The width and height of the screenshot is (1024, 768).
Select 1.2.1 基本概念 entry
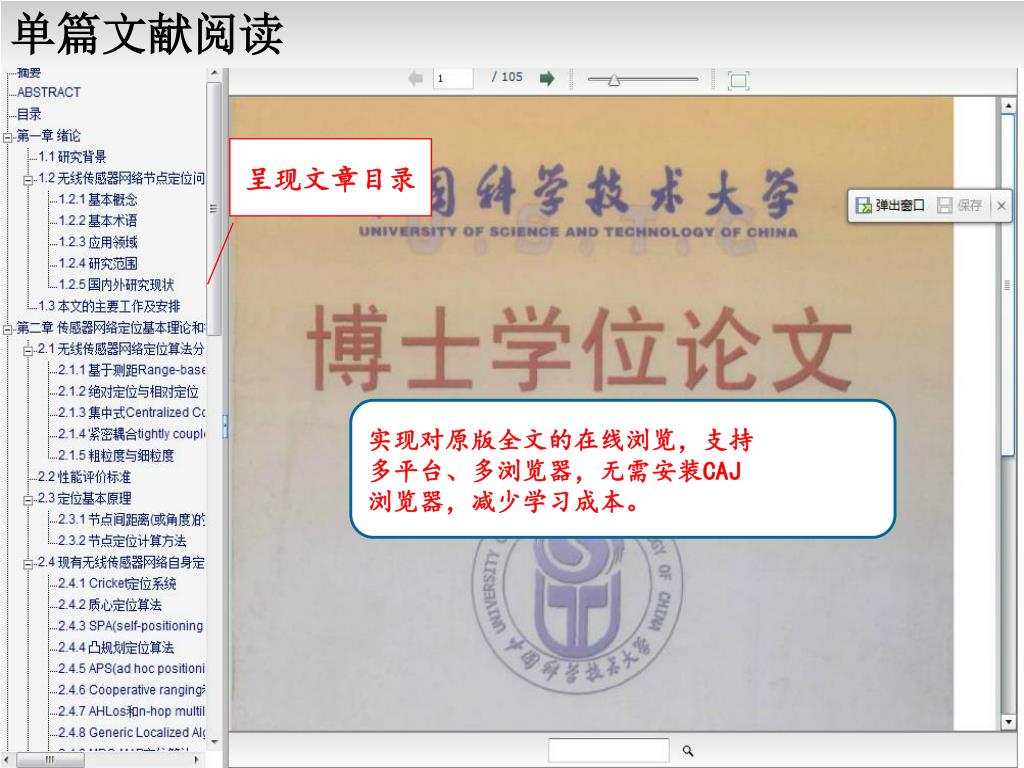tap(98, 199)
